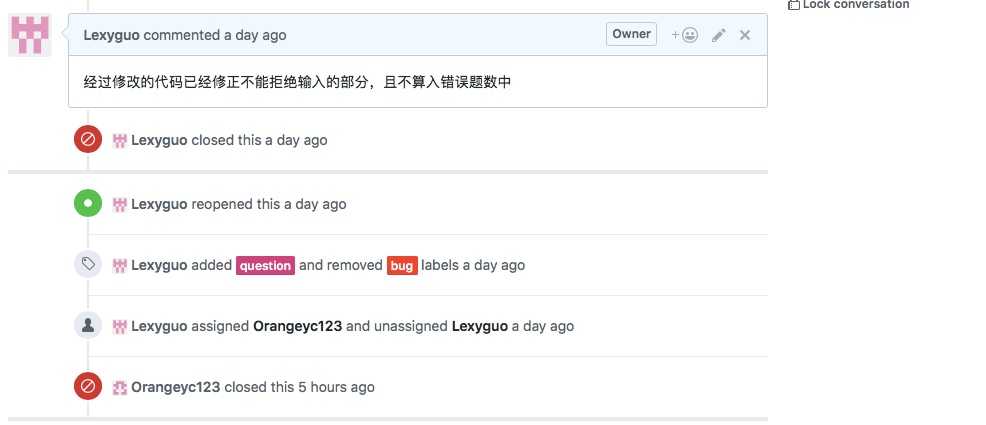Click the Owner badge on the comment
This screenshot has height=425, width=986.
point(631,34)
